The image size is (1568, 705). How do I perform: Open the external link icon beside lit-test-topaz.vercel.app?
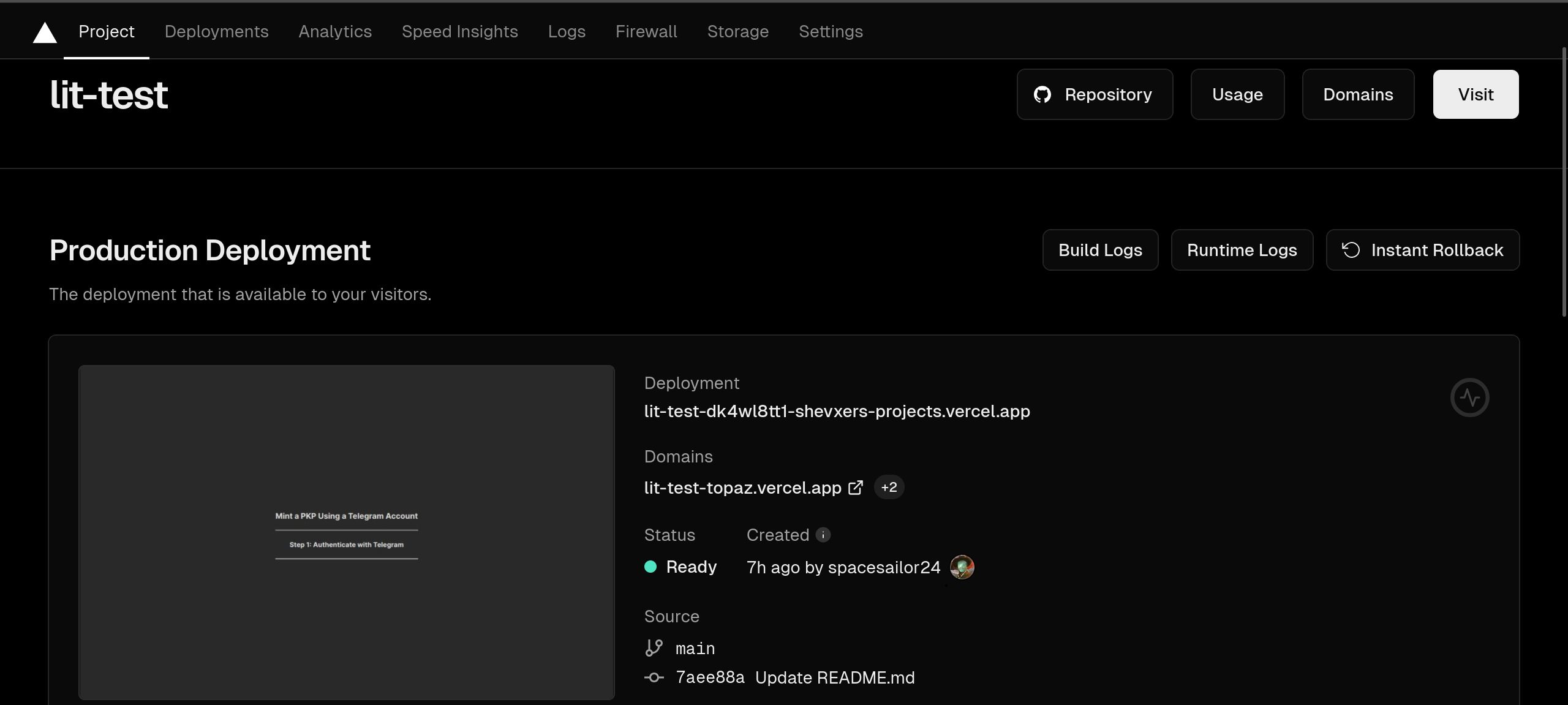click(856, 488)
